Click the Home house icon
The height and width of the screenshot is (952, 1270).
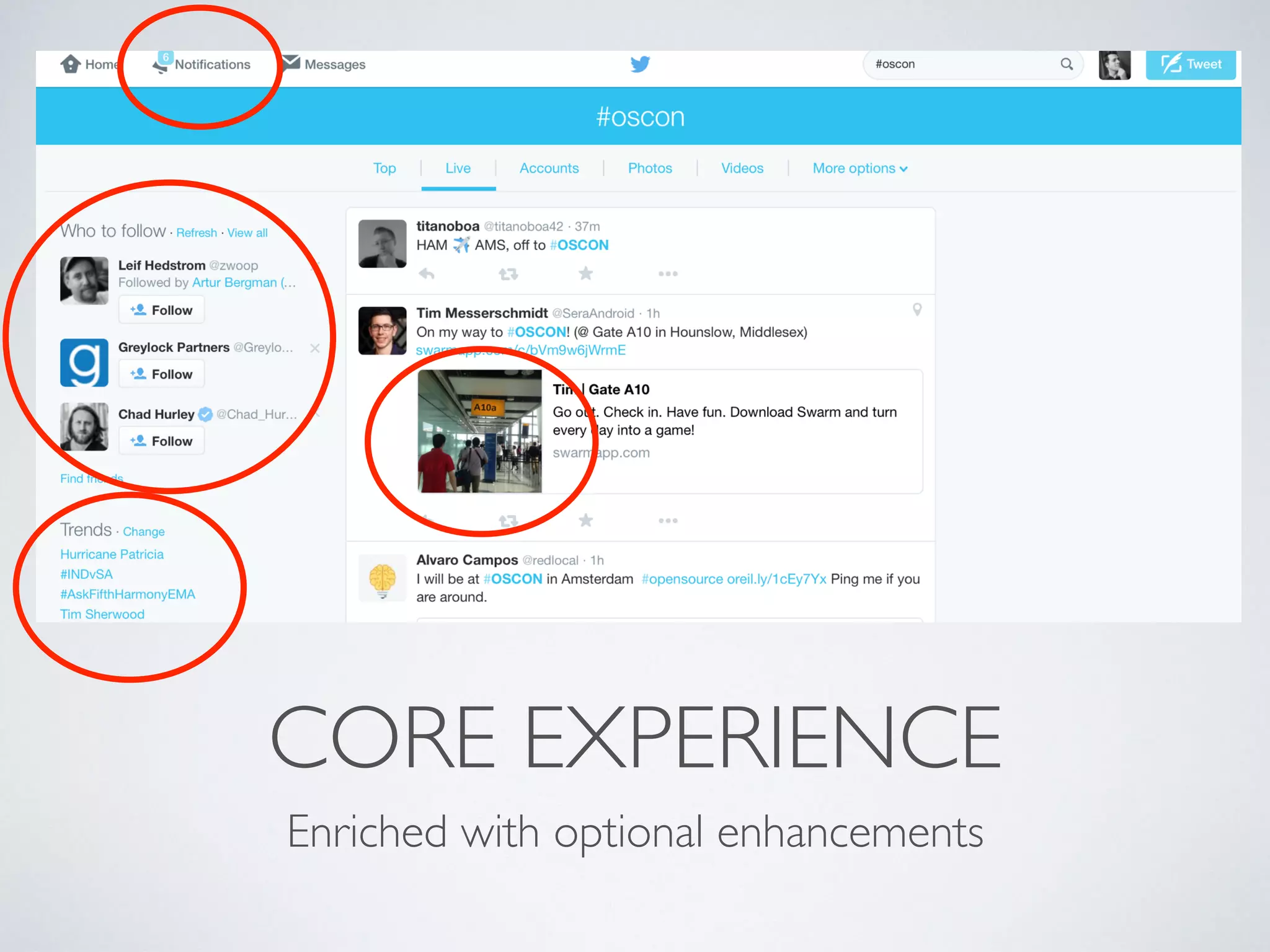pos(71,64)
